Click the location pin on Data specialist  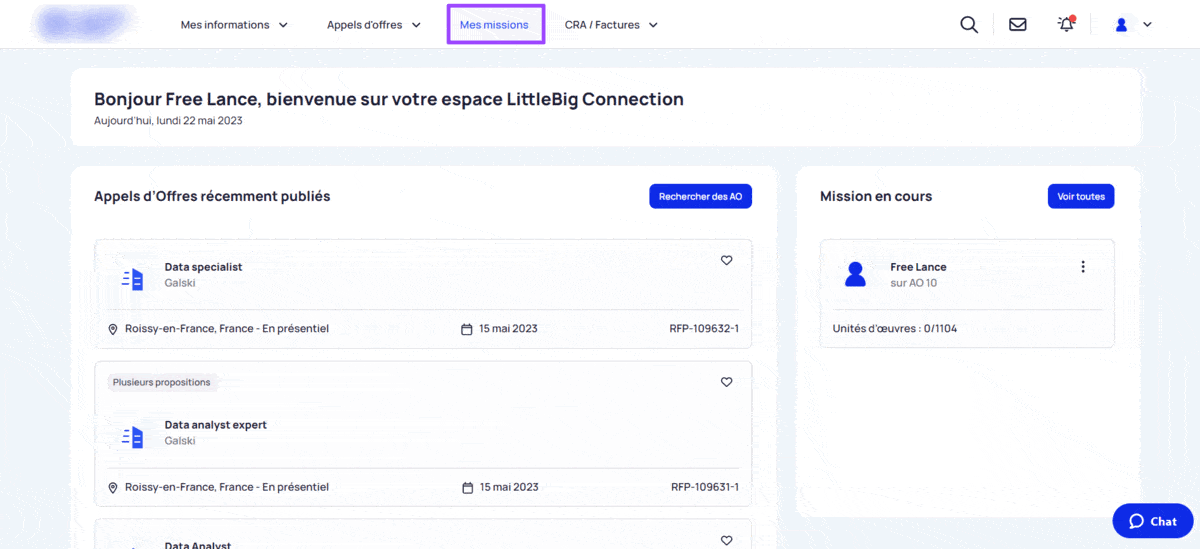click(x=113, y=329)
